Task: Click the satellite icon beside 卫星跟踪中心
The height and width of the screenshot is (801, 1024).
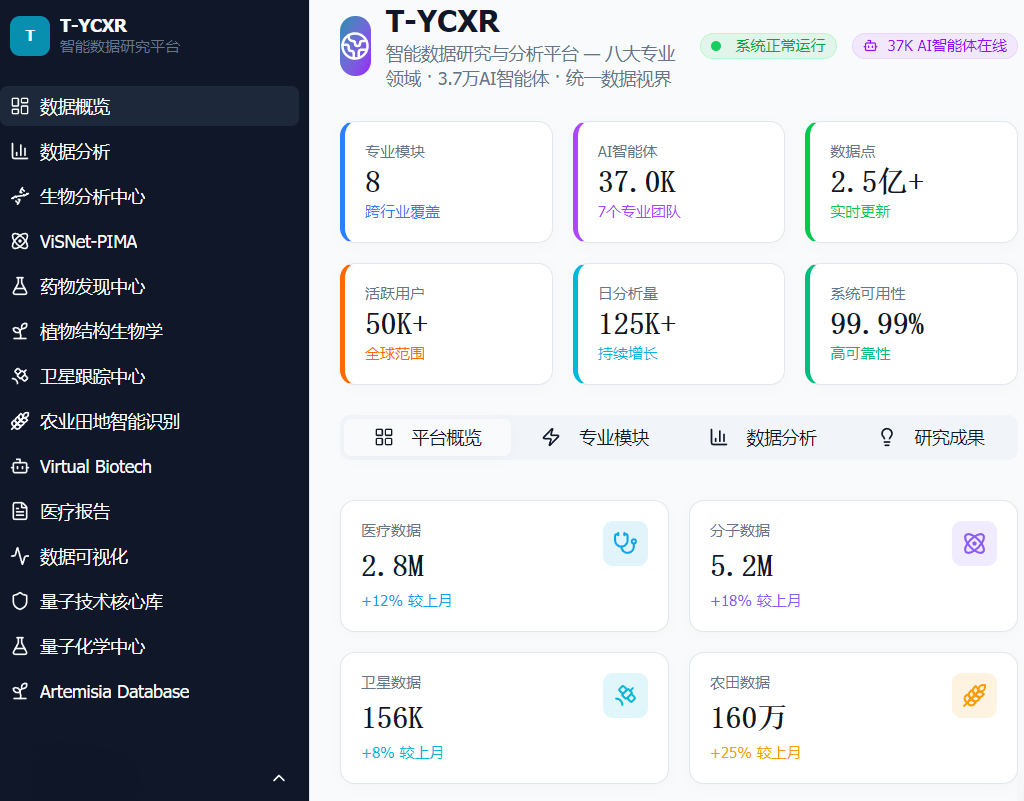Action: (20, 376)
